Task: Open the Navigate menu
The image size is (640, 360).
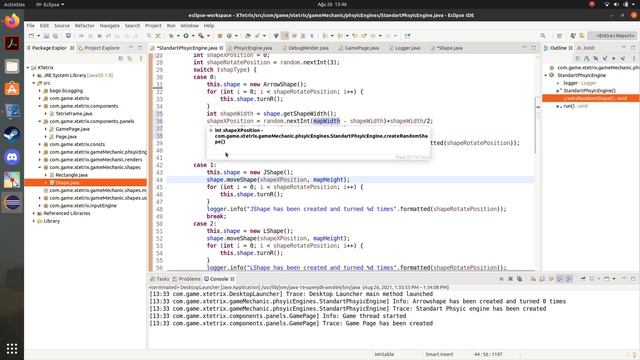Action: click(110, 25)
